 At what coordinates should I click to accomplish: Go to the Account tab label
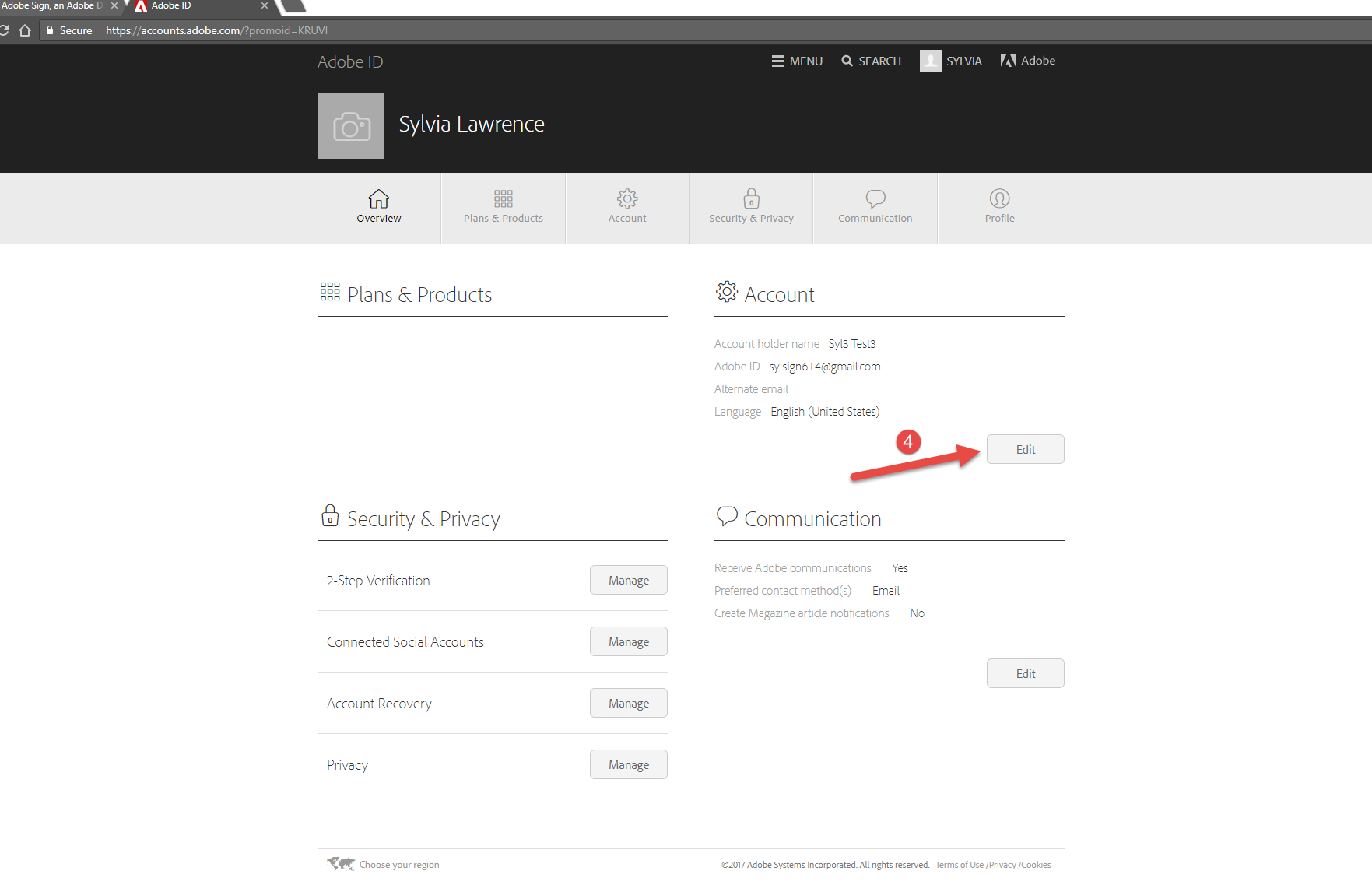627,219
